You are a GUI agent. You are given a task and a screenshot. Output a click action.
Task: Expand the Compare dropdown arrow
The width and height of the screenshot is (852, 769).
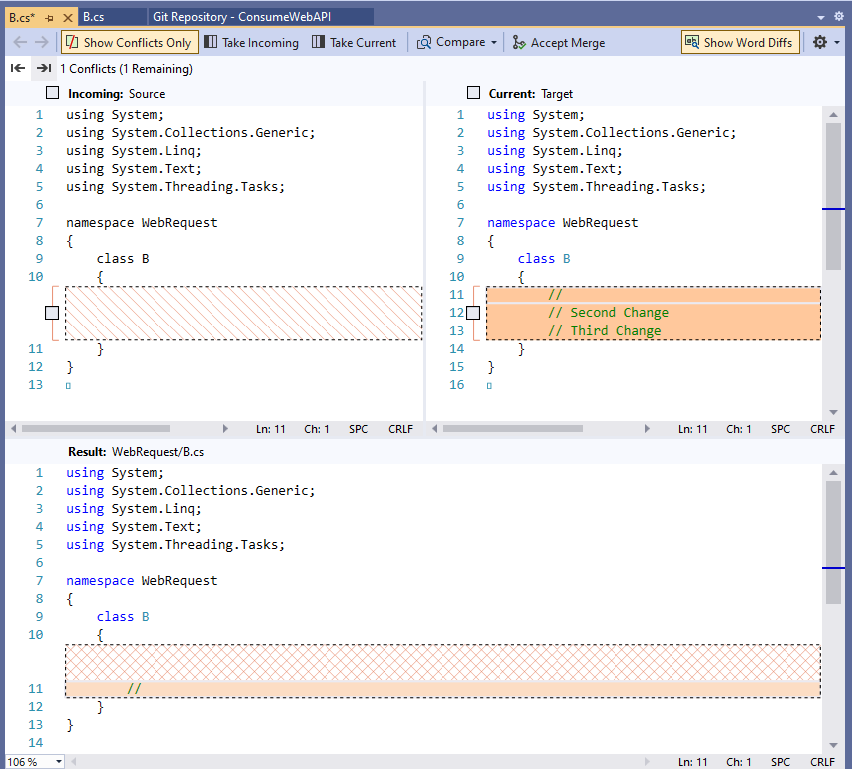point(494,42)
